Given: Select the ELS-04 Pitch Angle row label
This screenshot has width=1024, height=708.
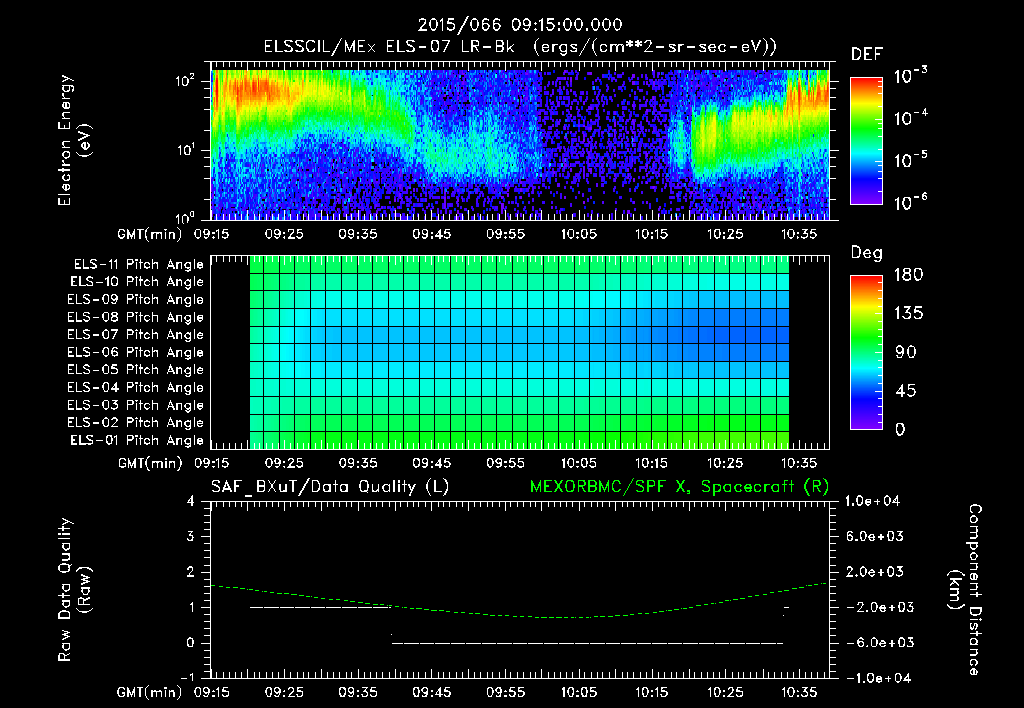Looking at the screenshot, I should tap(135, 387).
